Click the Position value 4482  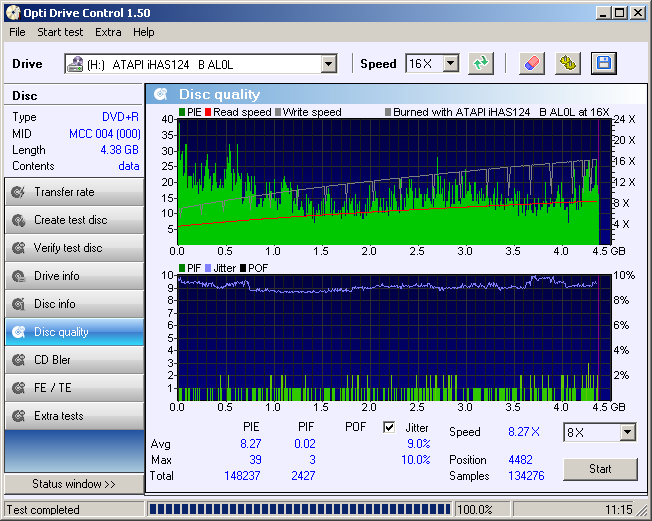(x=520, y=460)
